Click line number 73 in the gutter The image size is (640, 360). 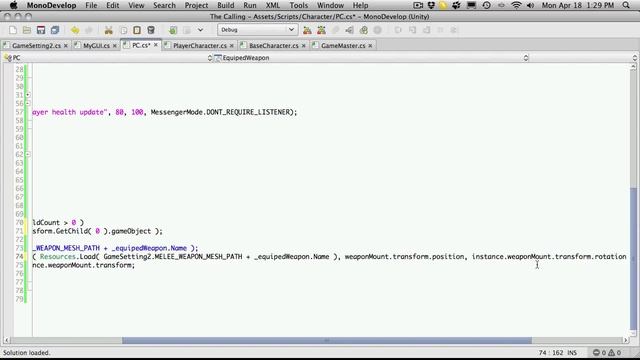pos(20,248)
